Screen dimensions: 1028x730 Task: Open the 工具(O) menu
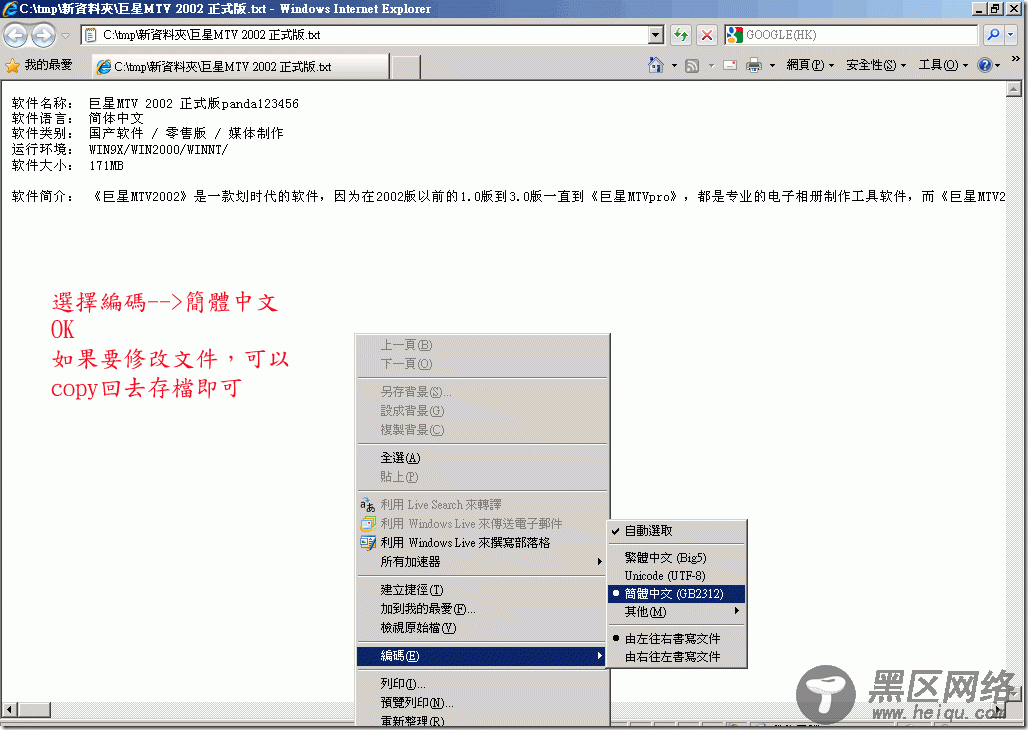943,65
